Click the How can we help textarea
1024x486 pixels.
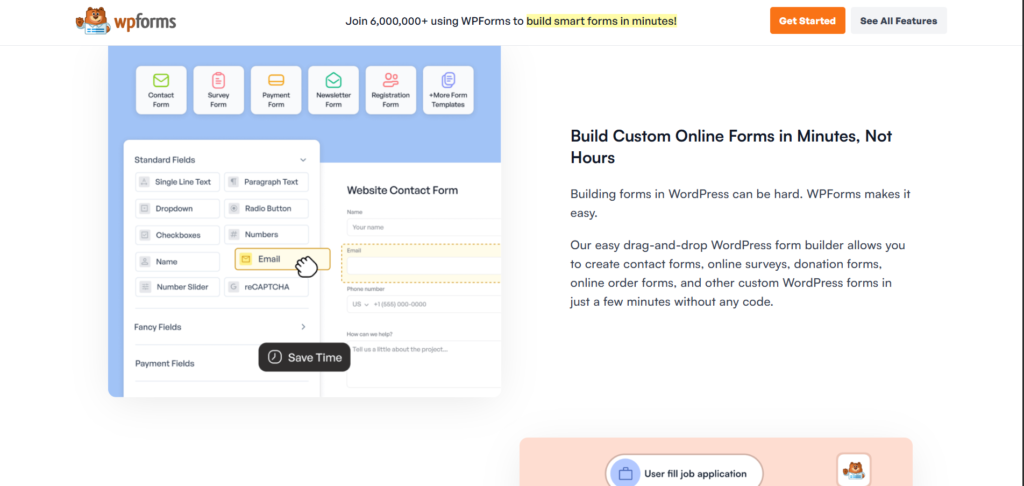(424, 364)
